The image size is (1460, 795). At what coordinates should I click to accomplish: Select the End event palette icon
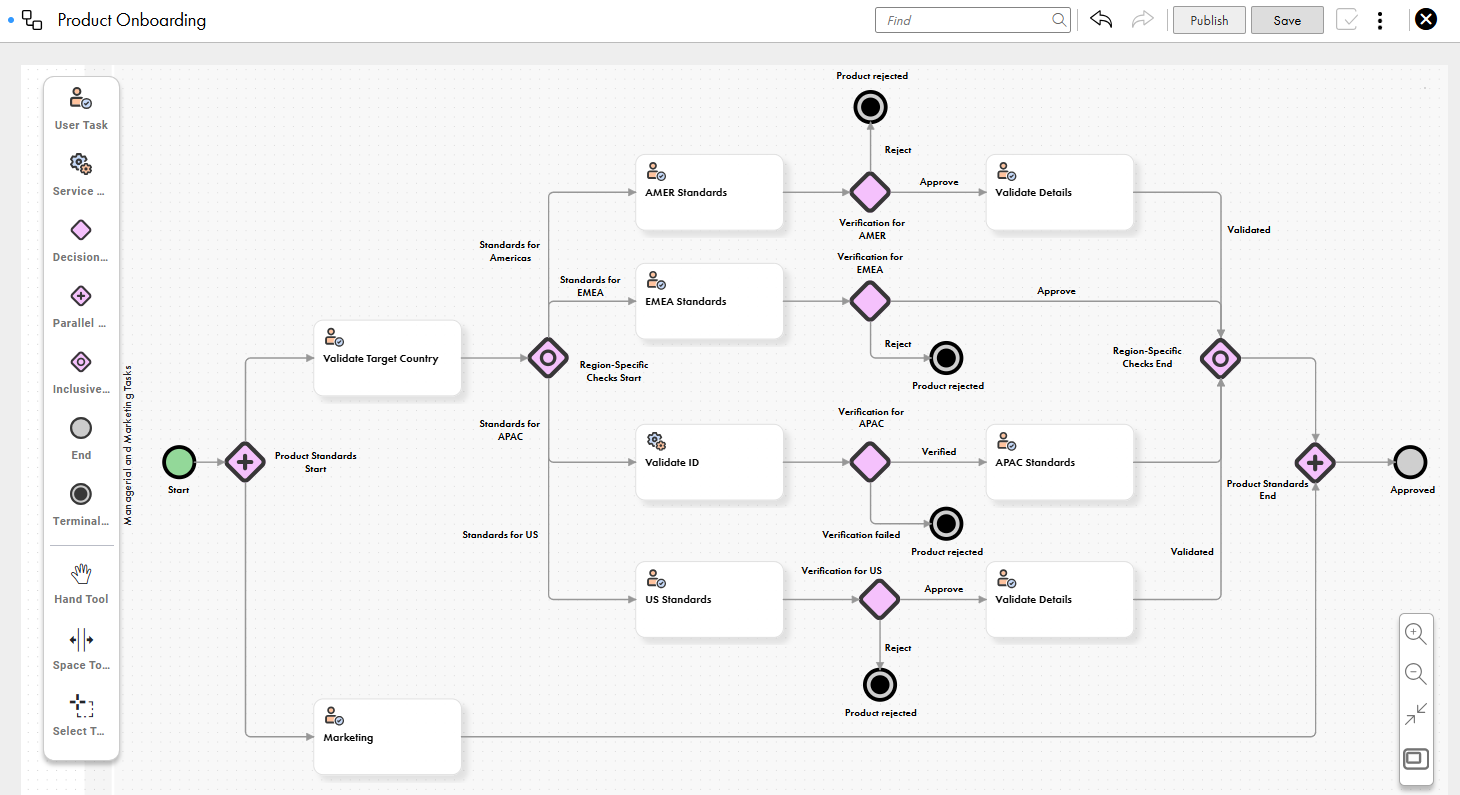pos(81,428)
